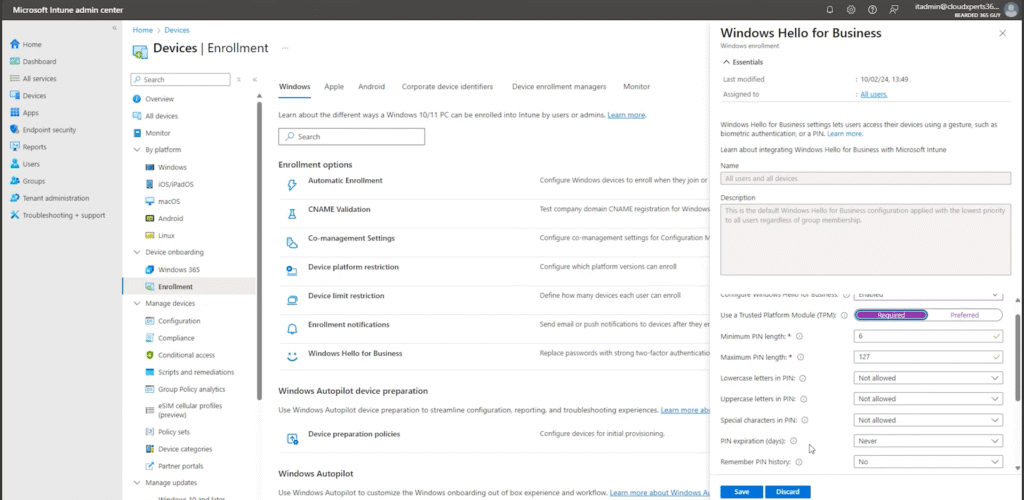Switch to the Apple tab

tap(334, 87)
